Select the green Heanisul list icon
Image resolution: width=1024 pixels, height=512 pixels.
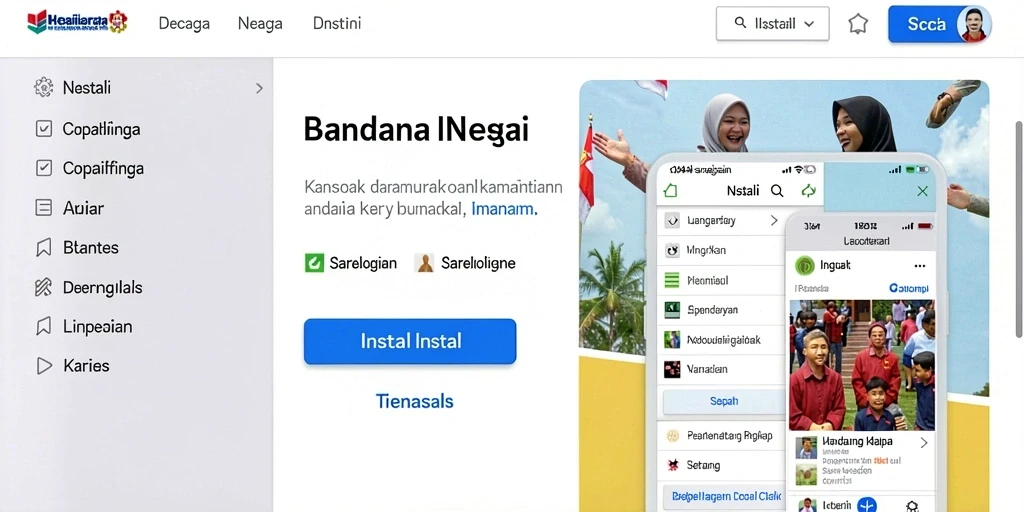[x=672, y=281]
